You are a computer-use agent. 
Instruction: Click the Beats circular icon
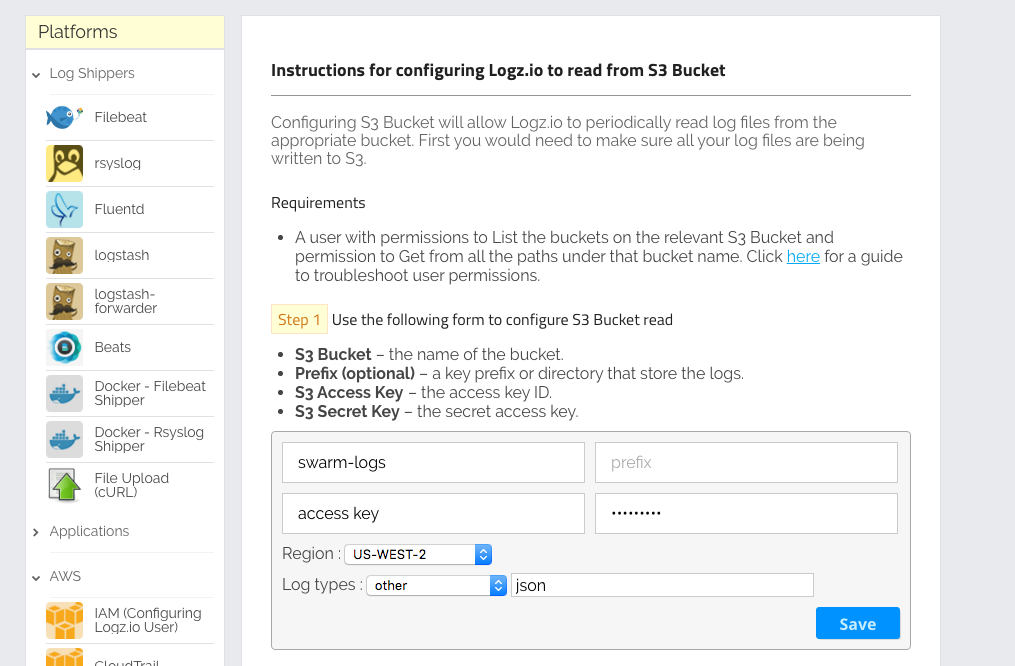pos(64,347)
